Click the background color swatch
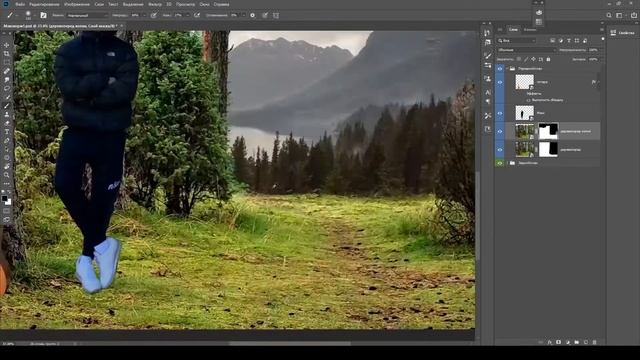 tap(9, 202)
